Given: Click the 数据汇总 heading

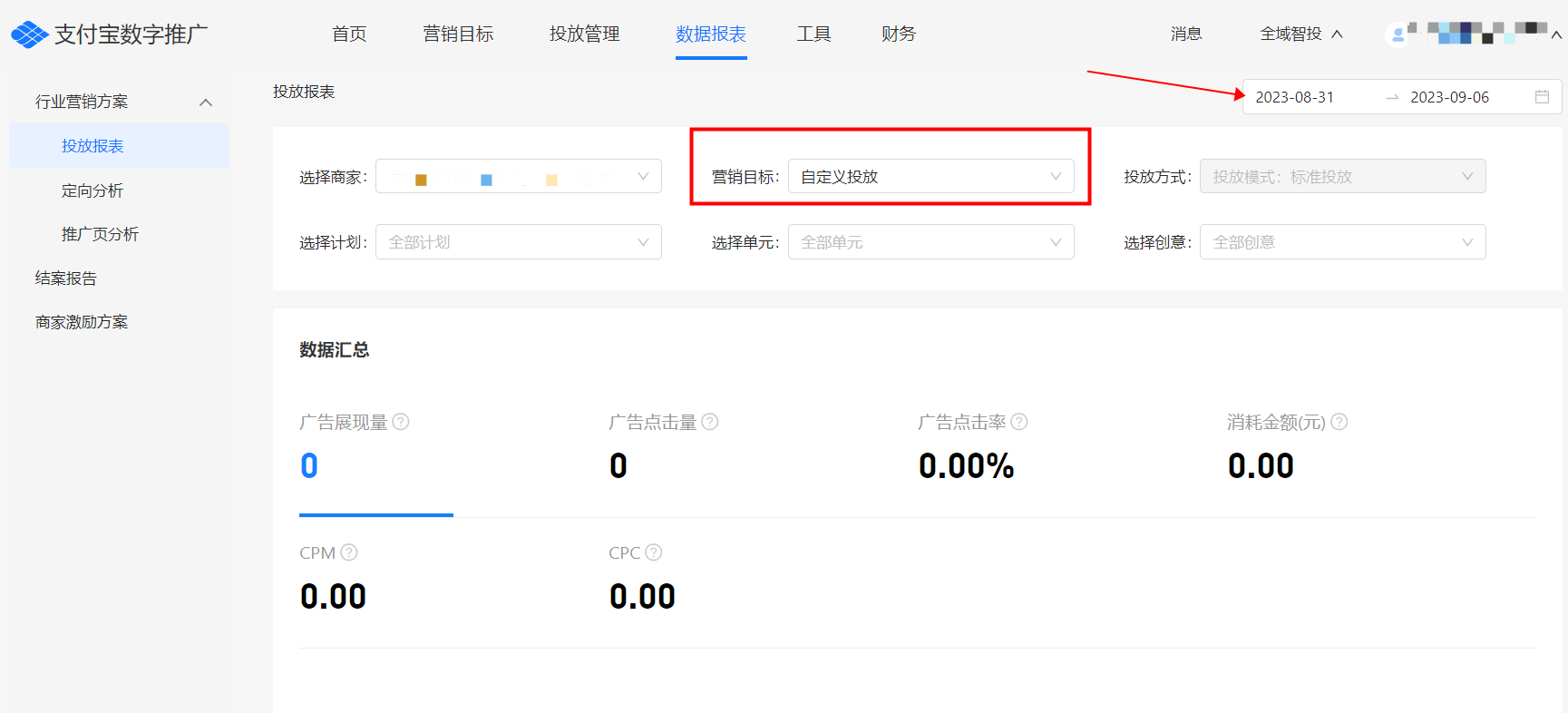Looking at the screenshot, I should (334, 350).
